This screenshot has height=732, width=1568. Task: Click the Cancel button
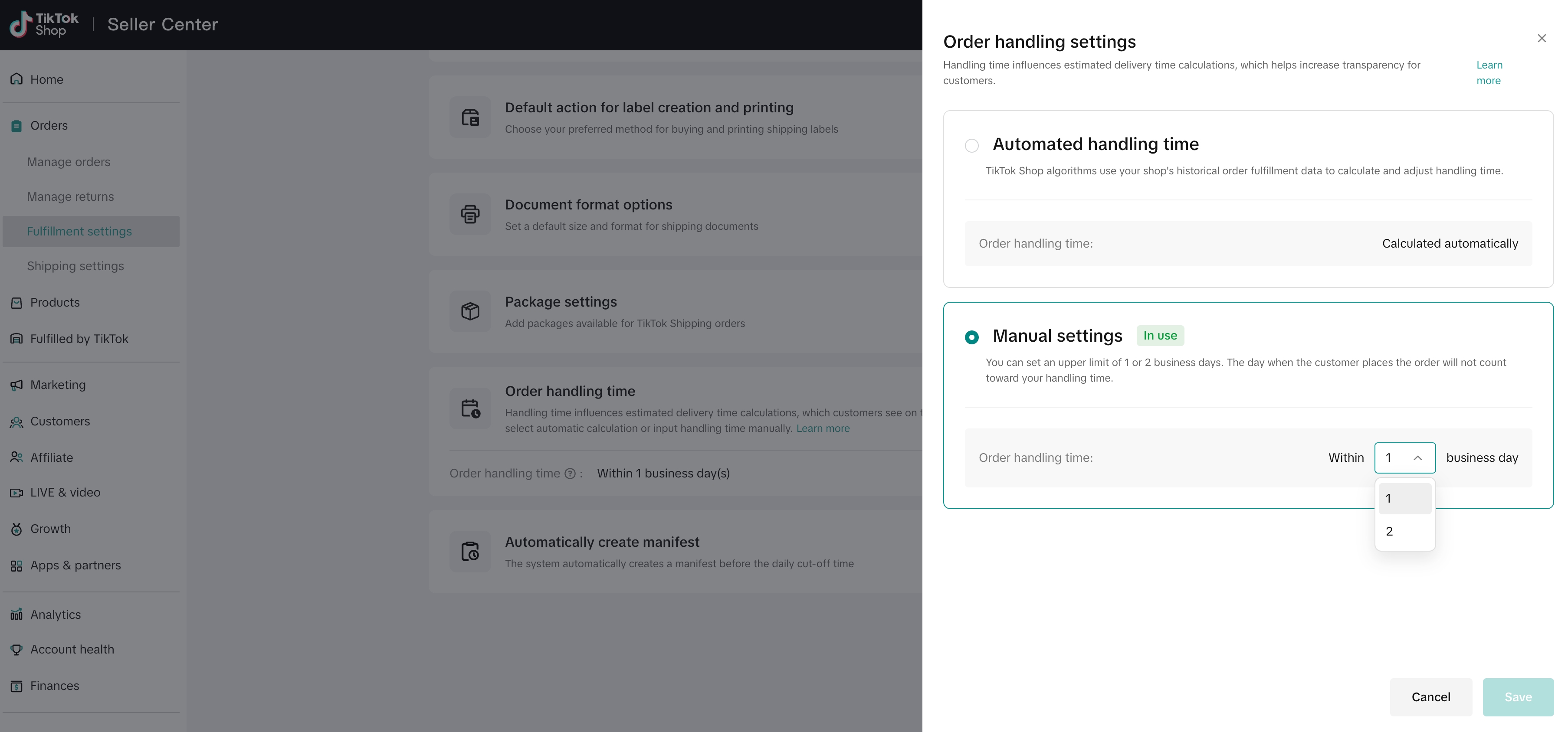(x=1430, y=697)
